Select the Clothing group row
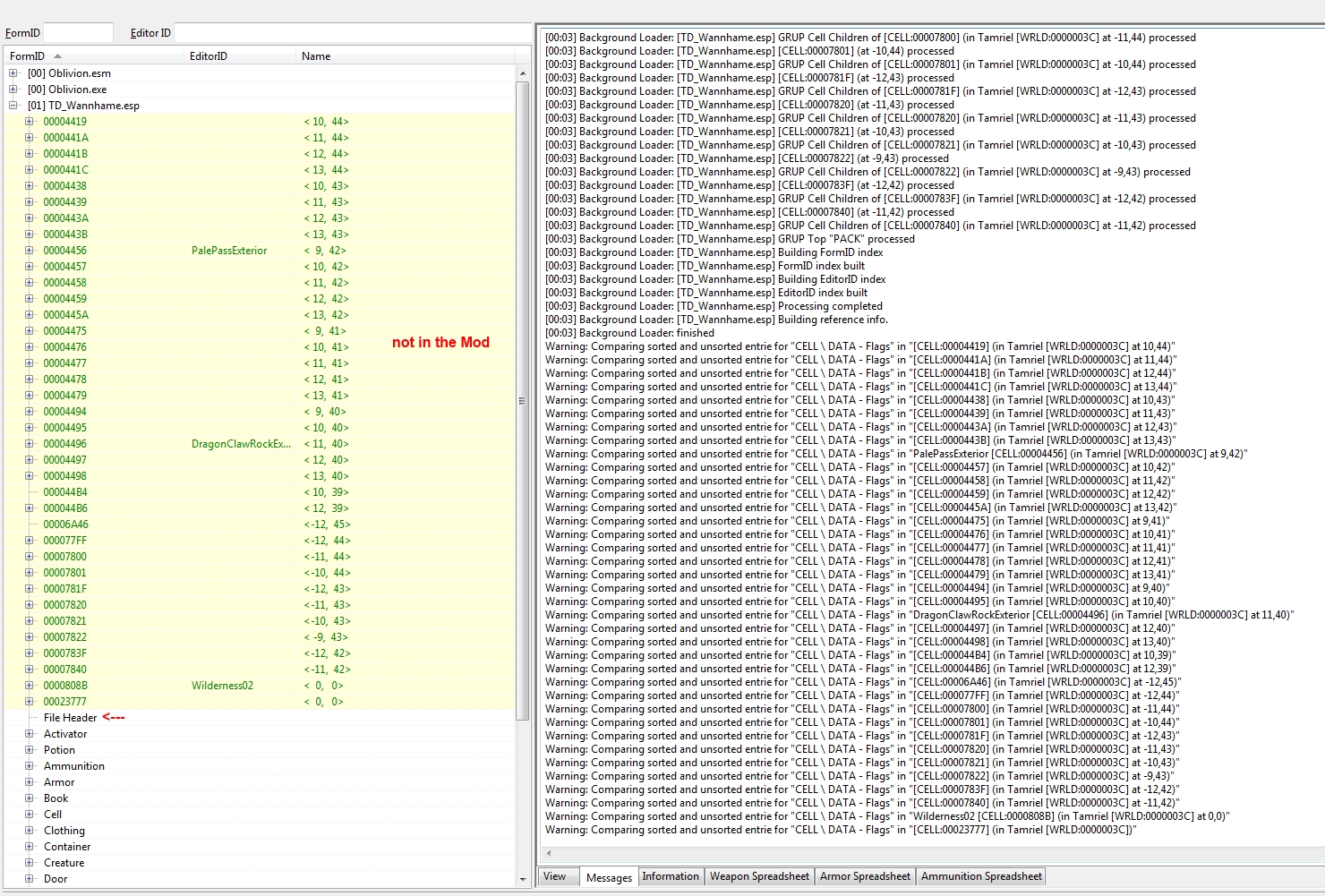The height and width of the screenshot is (896, 1325). tap(260, 831)
